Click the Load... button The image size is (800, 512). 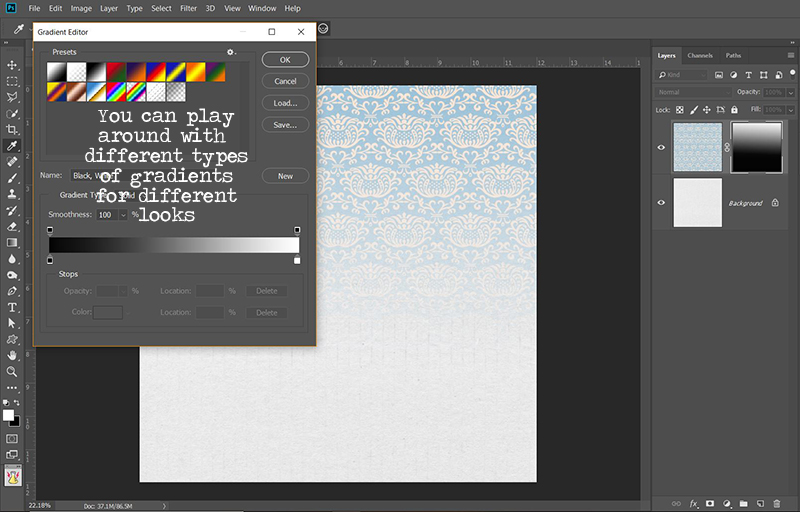(285, 103)
